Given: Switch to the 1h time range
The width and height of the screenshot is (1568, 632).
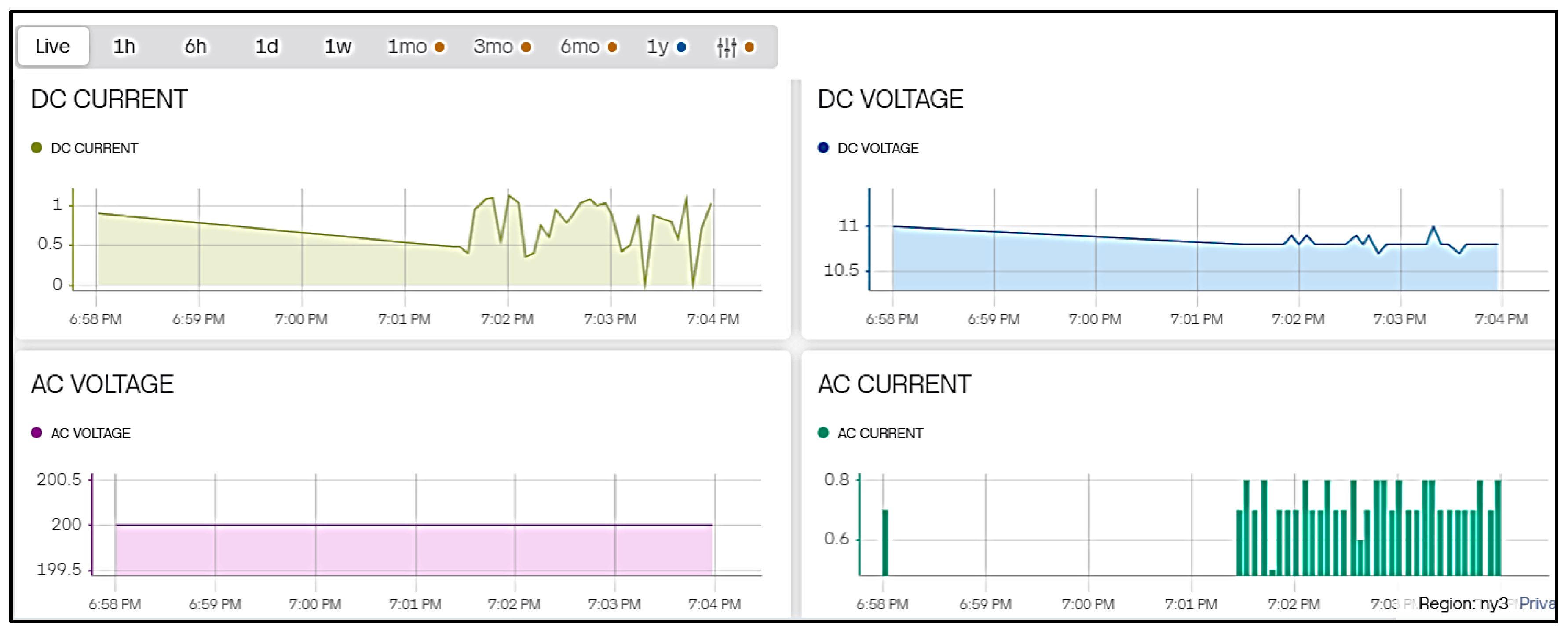Looking at the screenshot, I should [124, 46].
